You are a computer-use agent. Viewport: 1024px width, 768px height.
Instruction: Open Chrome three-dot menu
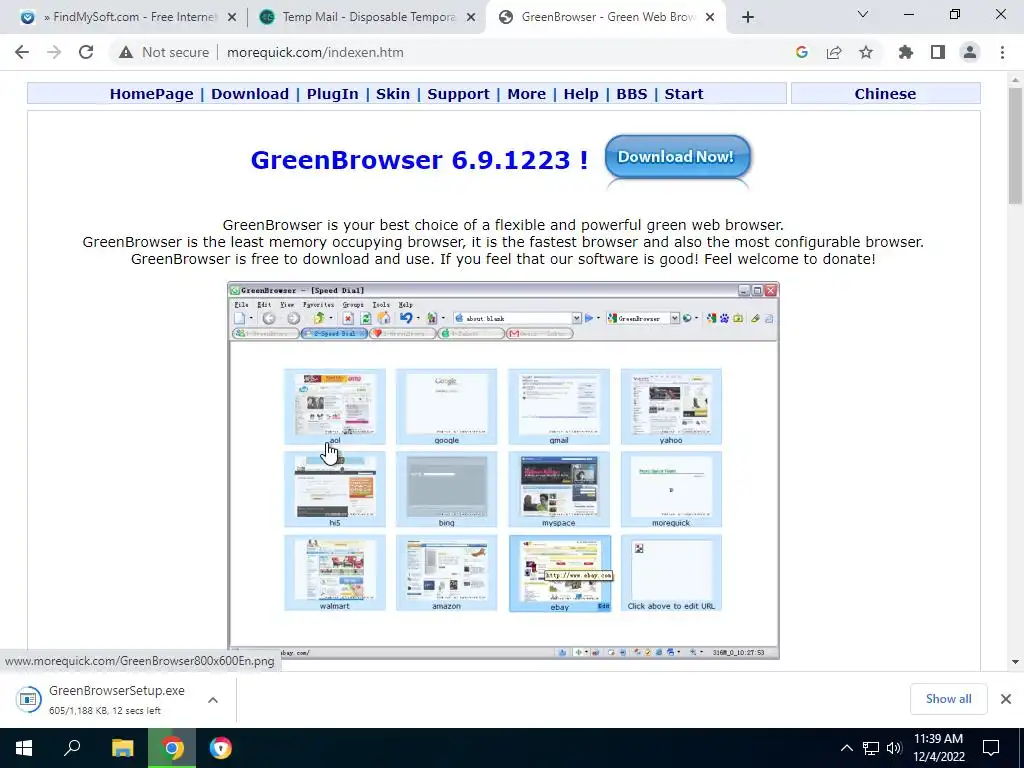(x=1002, y=52)
